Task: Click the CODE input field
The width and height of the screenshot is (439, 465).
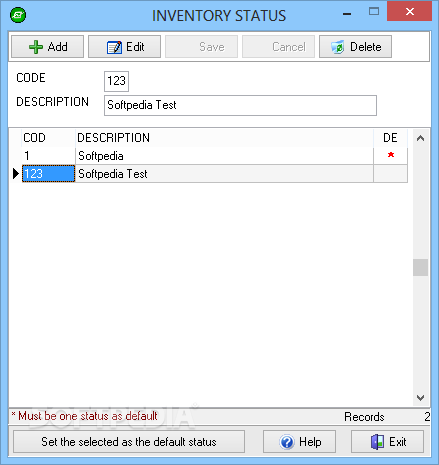Action: click(116, 81)
